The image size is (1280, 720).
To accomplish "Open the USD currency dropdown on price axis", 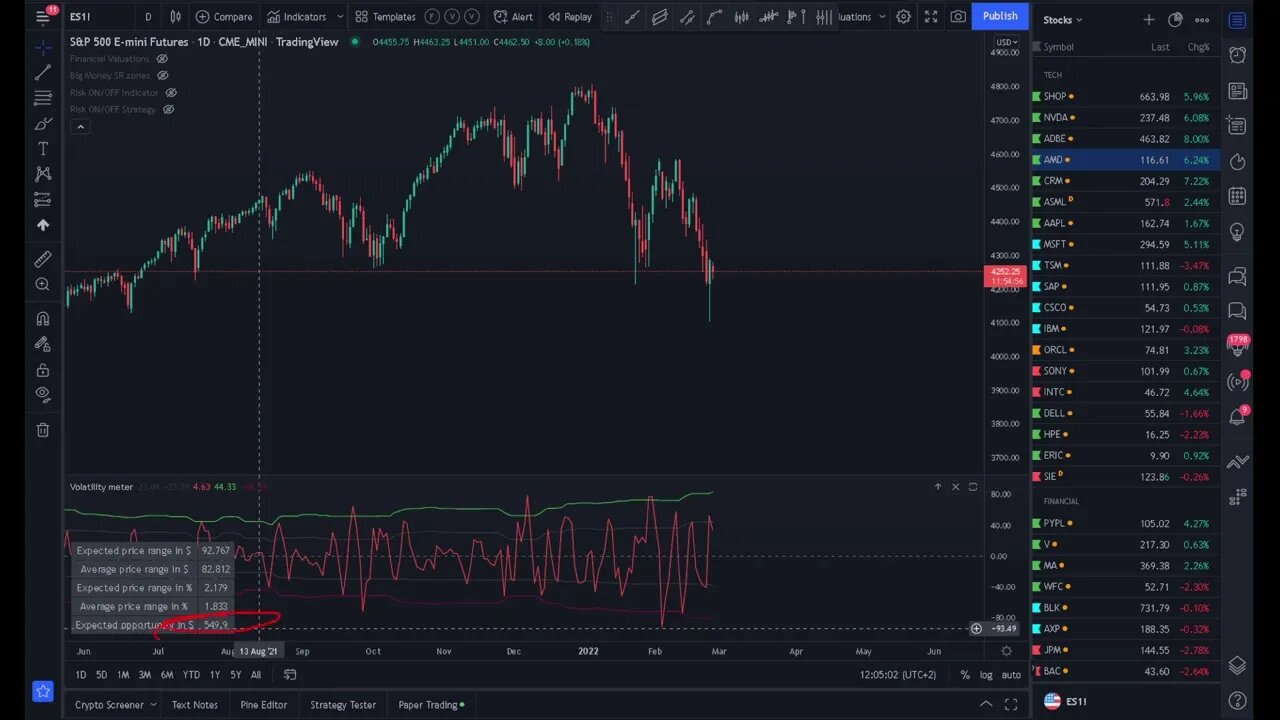I will 1006,43.
